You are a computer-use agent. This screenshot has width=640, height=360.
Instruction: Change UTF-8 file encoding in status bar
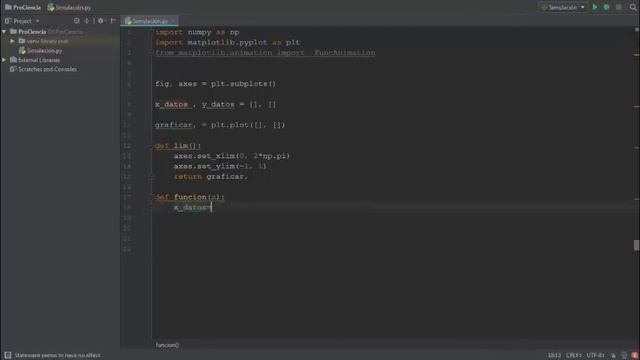pyautogui.click(x=596, y=355)
